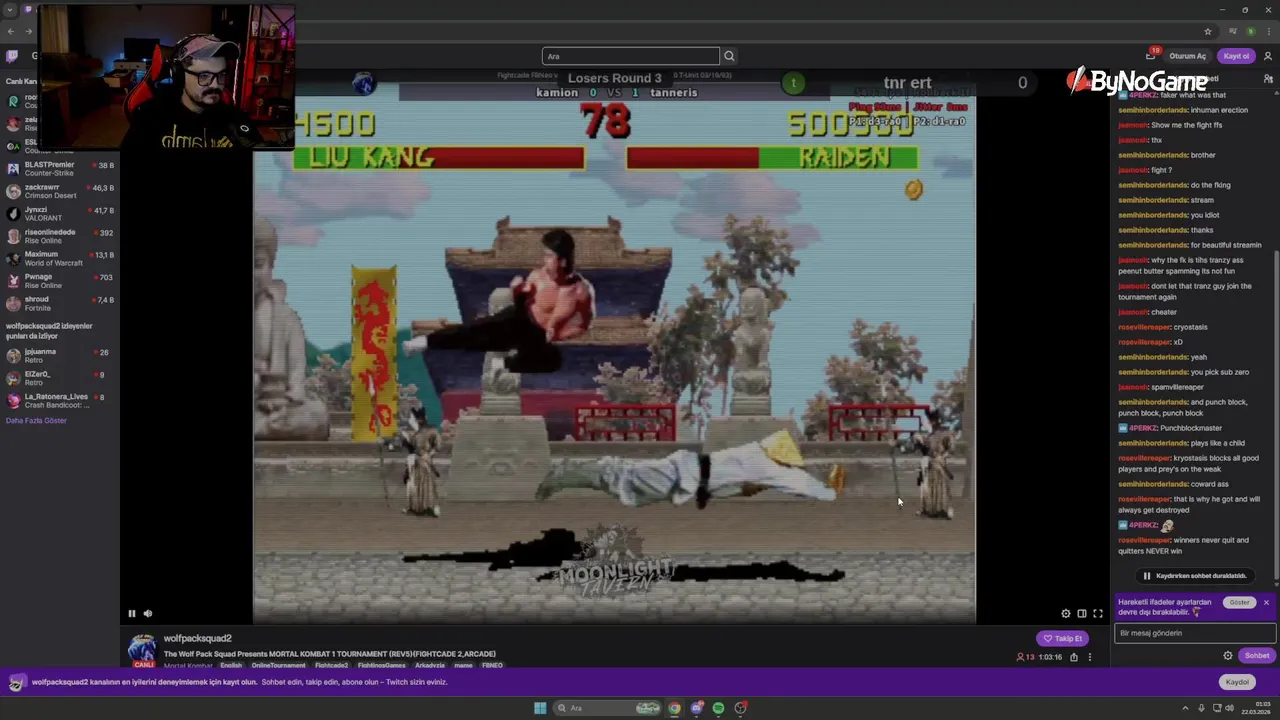The image size is (1280, 720).
Task: Open jpjuanma Retro channel
Action: (60, 356)
